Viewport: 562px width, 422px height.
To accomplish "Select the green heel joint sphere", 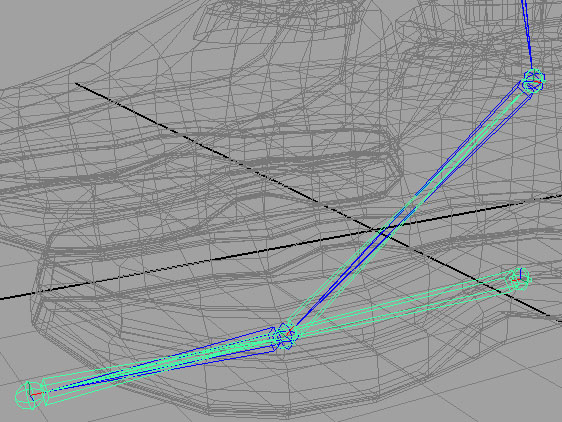I will [x=519, y=279].
